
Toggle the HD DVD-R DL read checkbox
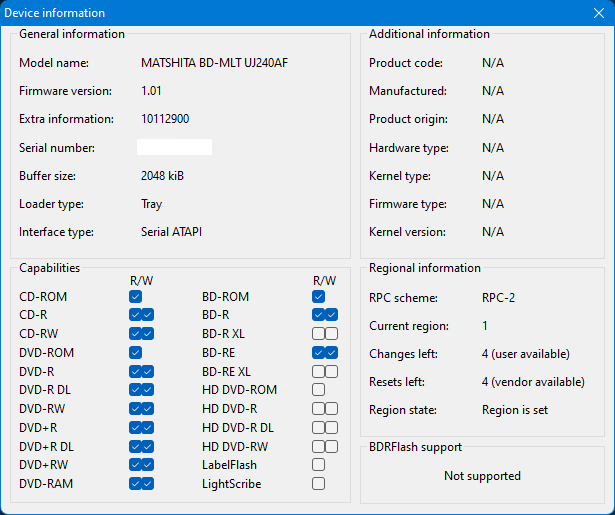pyautogui.click(x=318, y=428)
